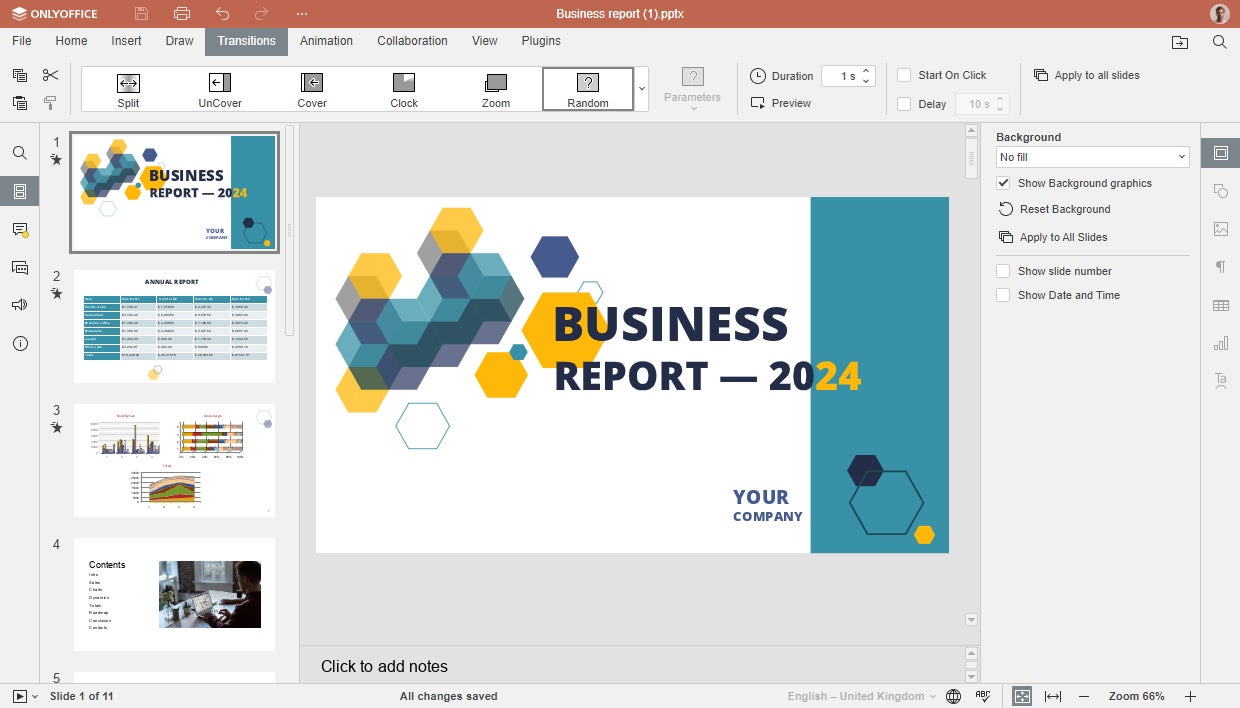Open the Insert tab

click(126, 41)
